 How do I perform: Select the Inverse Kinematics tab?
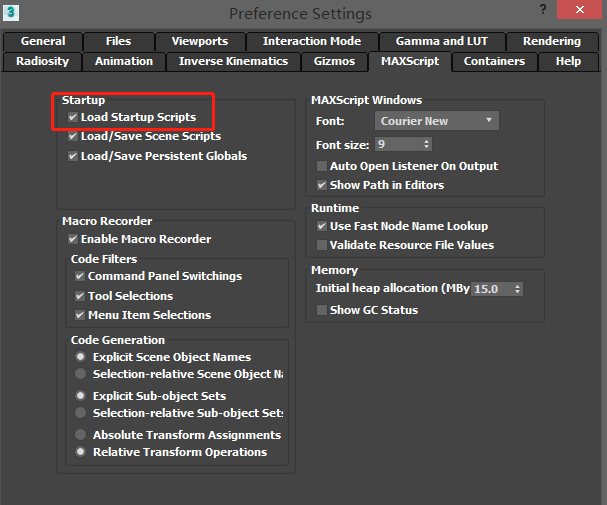tap(233, 61)
